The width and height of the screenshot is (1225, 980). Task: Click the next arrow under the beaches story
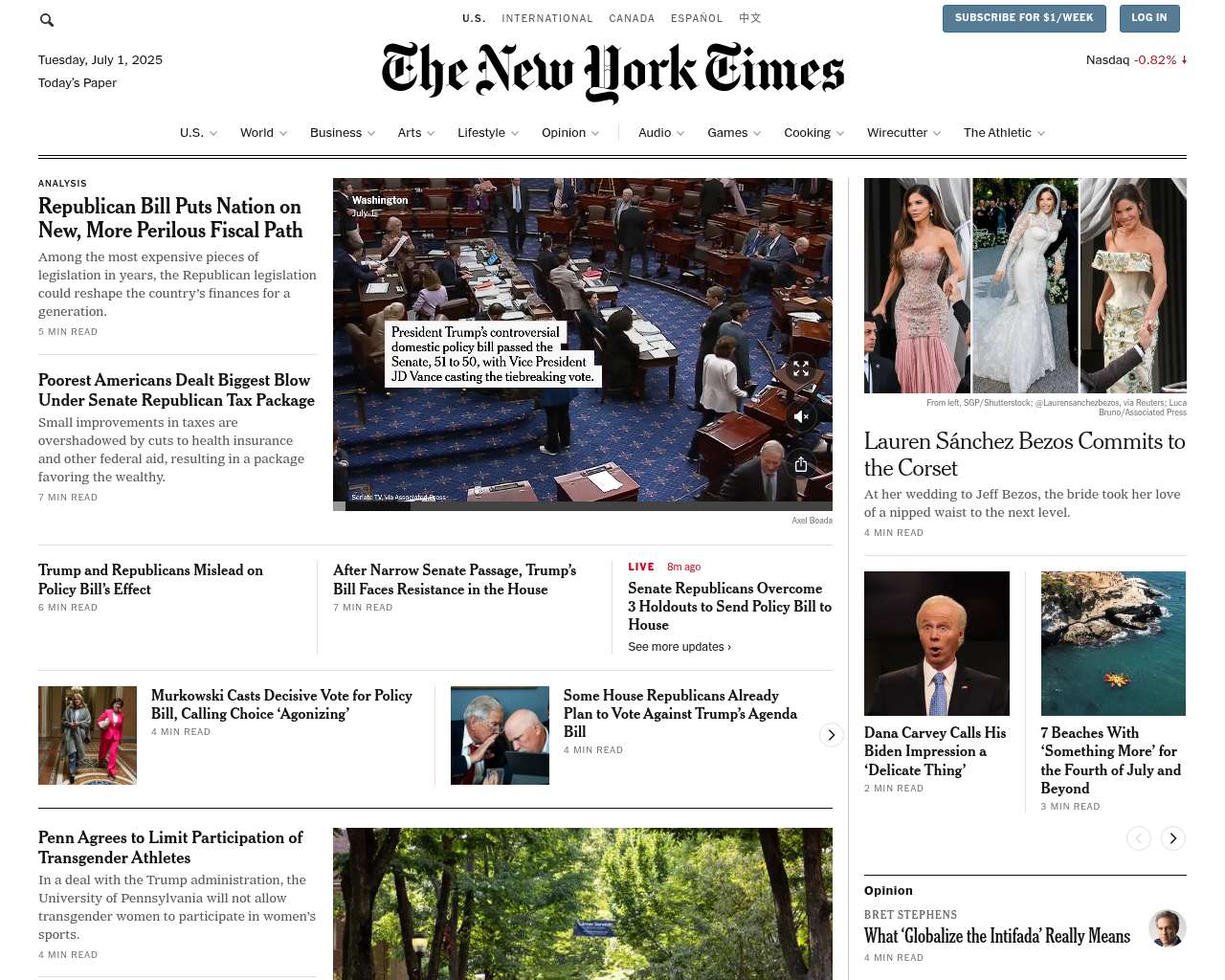(x=1172, y=838)
